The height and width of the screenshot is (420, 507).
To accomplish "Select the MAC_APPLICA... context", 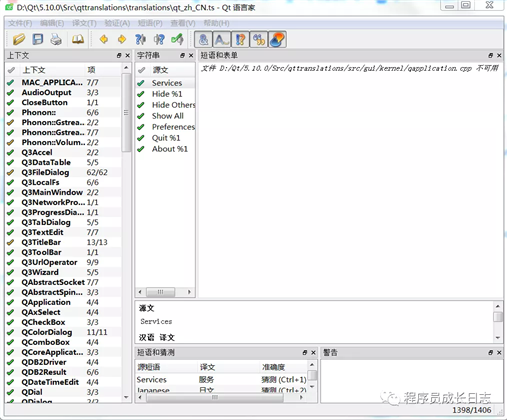I will point(63,82).
